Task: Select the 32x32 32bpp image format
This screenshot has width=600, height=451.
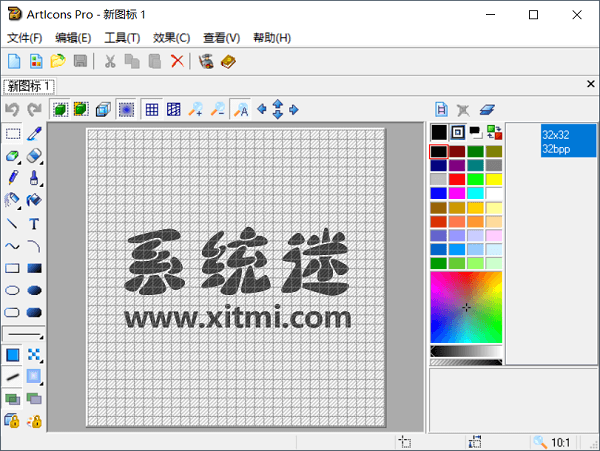Action: (568, 140)
